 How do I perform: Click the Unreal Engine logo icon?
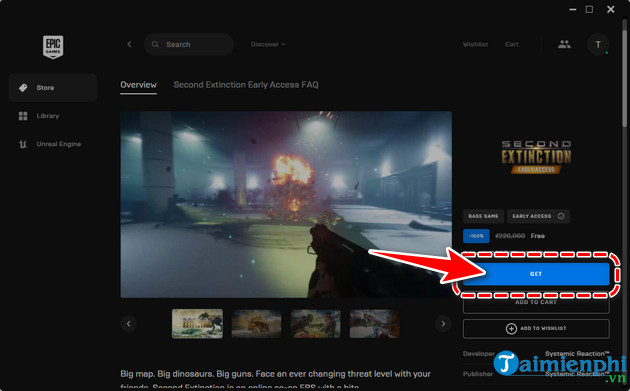pyautogui.click(x=23, y=144)
